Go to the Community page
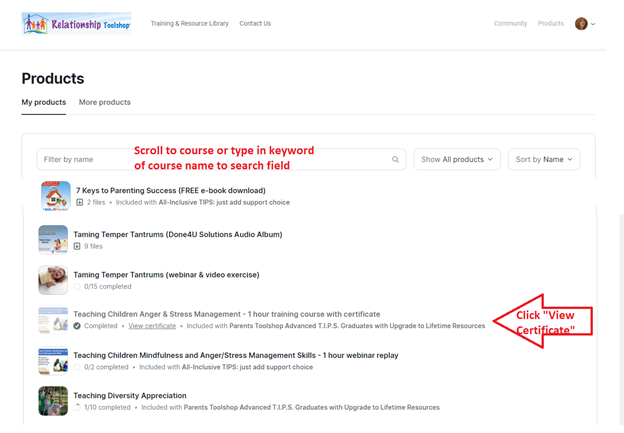 510,23
